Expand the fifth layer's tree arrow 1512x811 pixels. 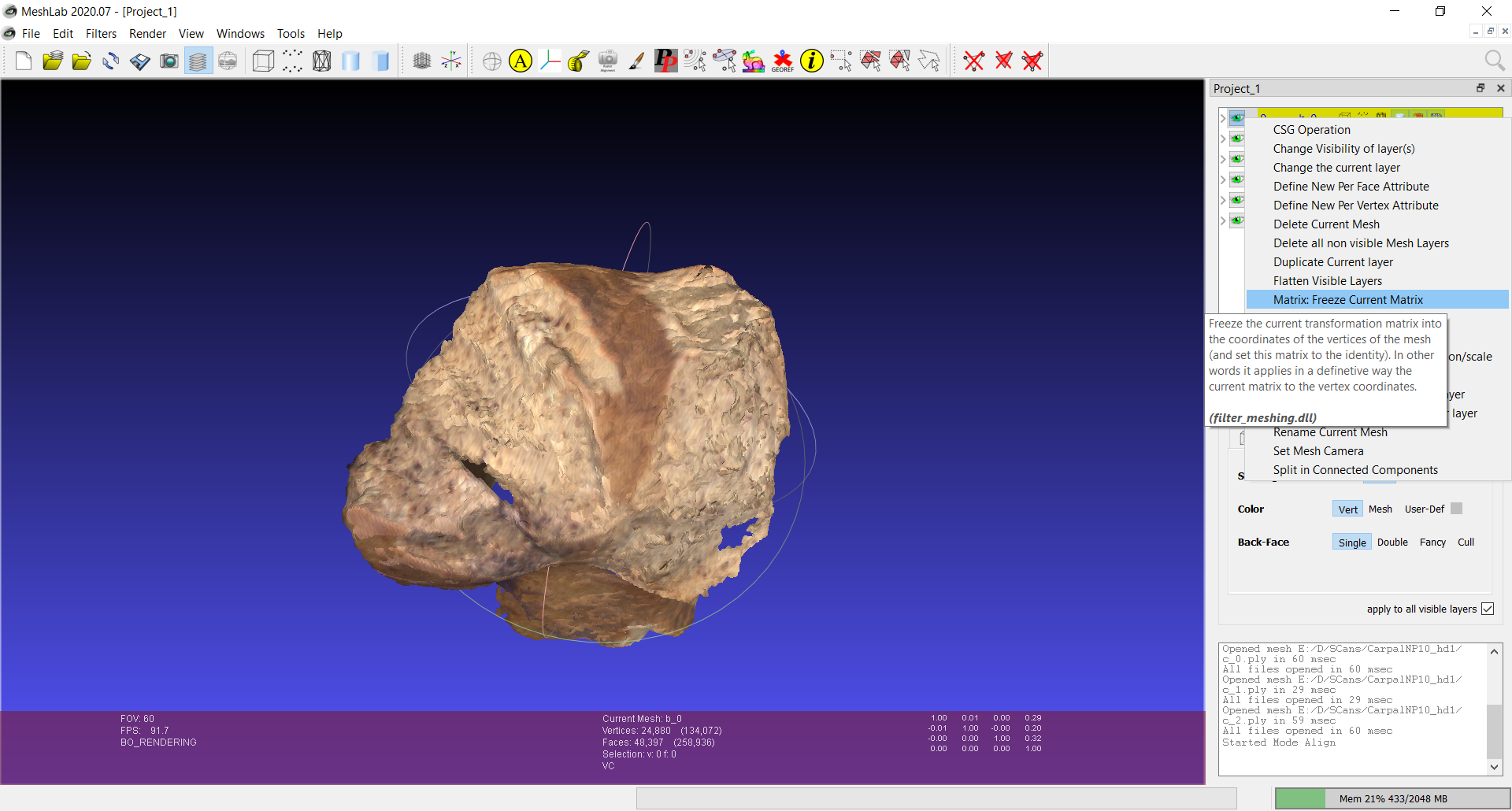pos(1223,200)
